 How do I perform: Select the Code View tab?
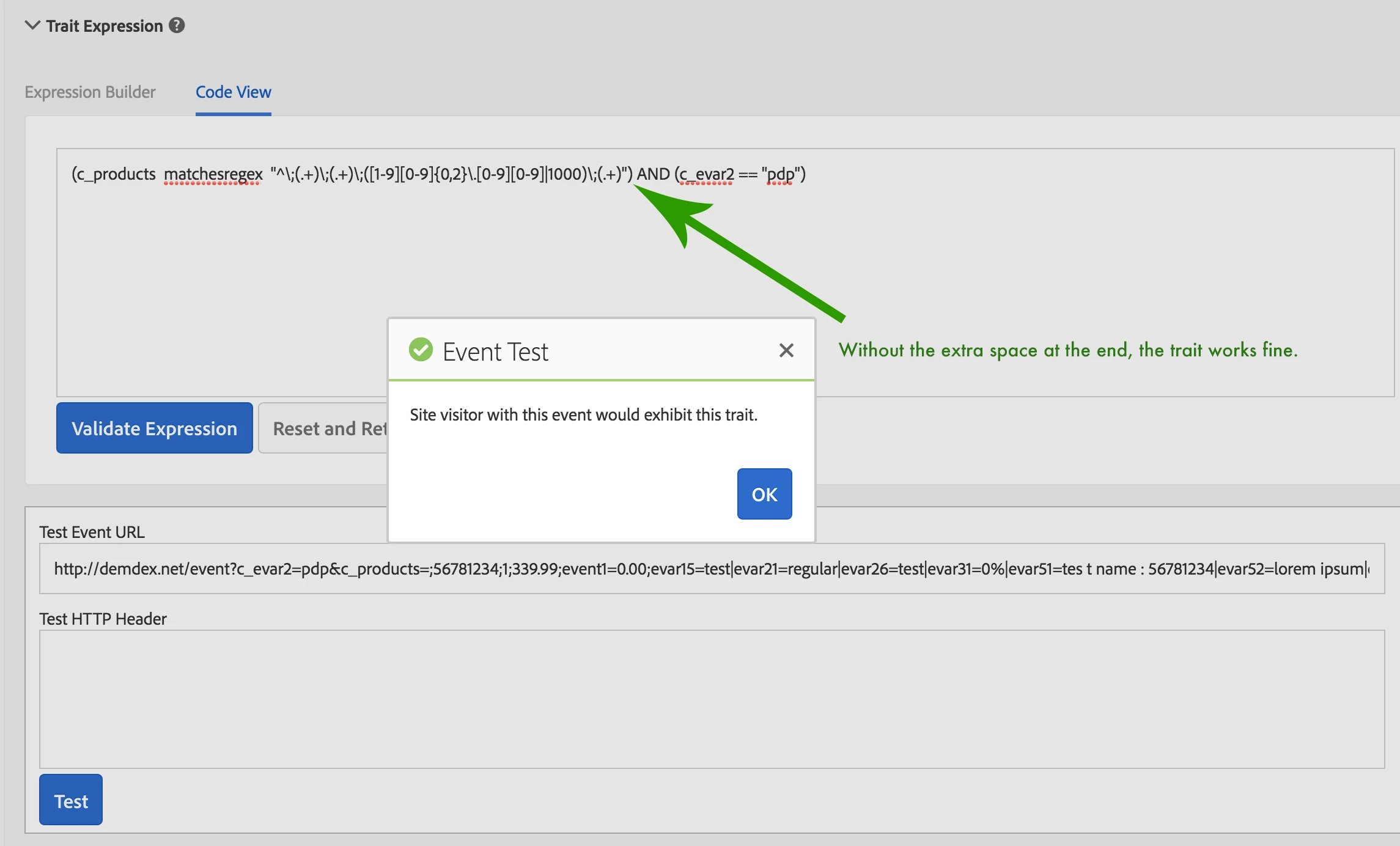(x=233, y=92)
